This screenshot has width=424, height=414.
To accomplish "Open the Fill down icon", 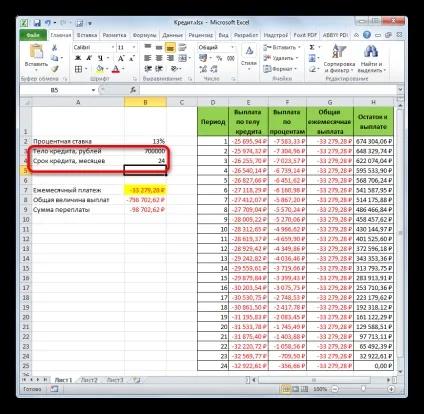I will [312, 58].
